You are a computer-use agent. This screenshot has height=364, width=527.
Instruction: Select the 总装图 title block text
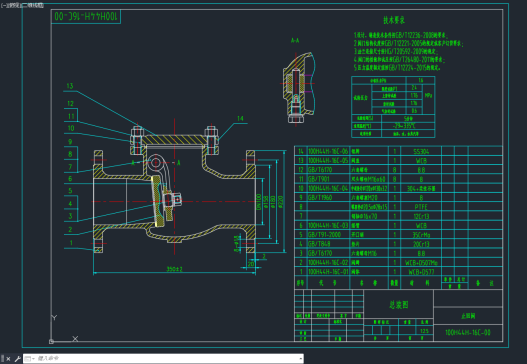point(399,305)
